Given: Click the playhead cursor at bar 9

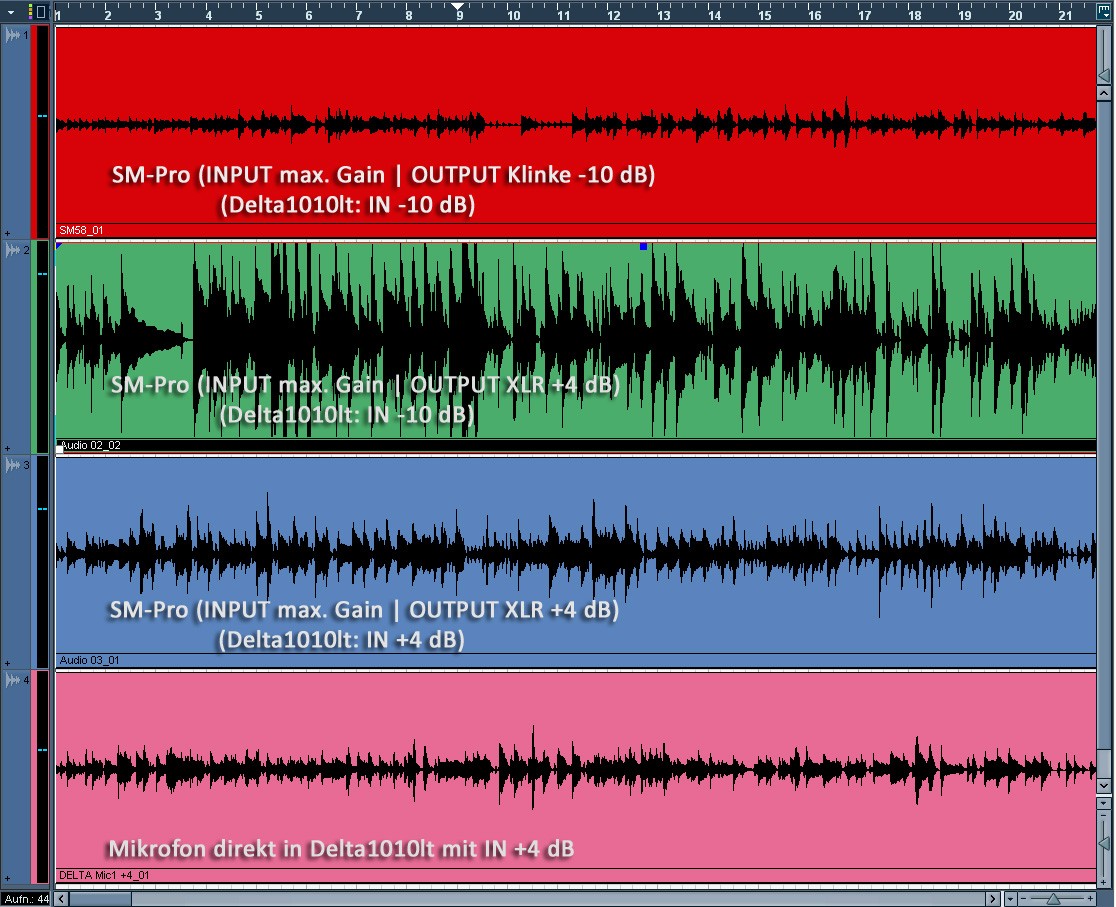Looking at the screenshot, I should coord(458,6).
